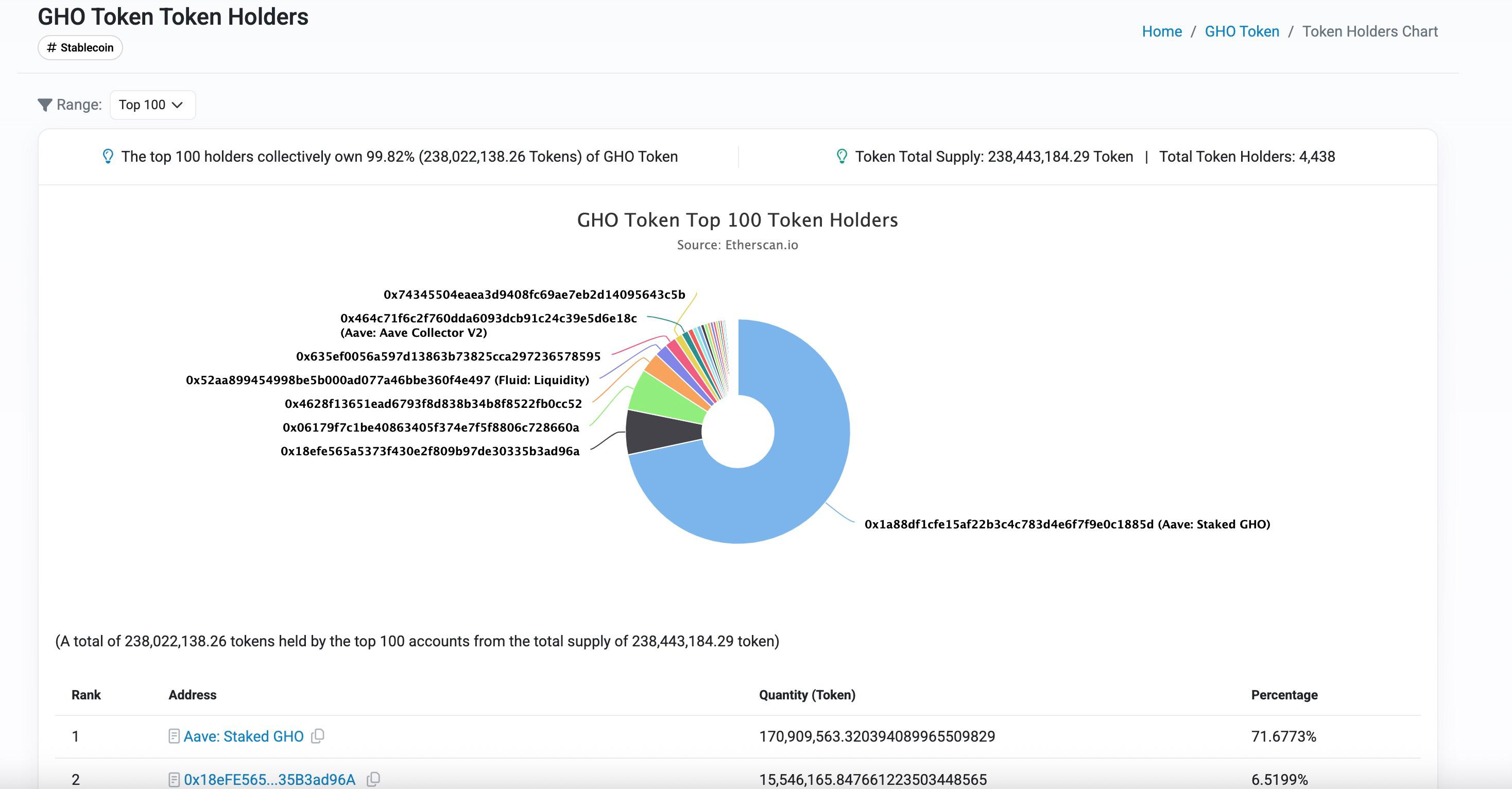Open the 0x18eFE565...35B3ad96A holder link
This screenshot has height=789, width=1512.
(x=269, y=780)
